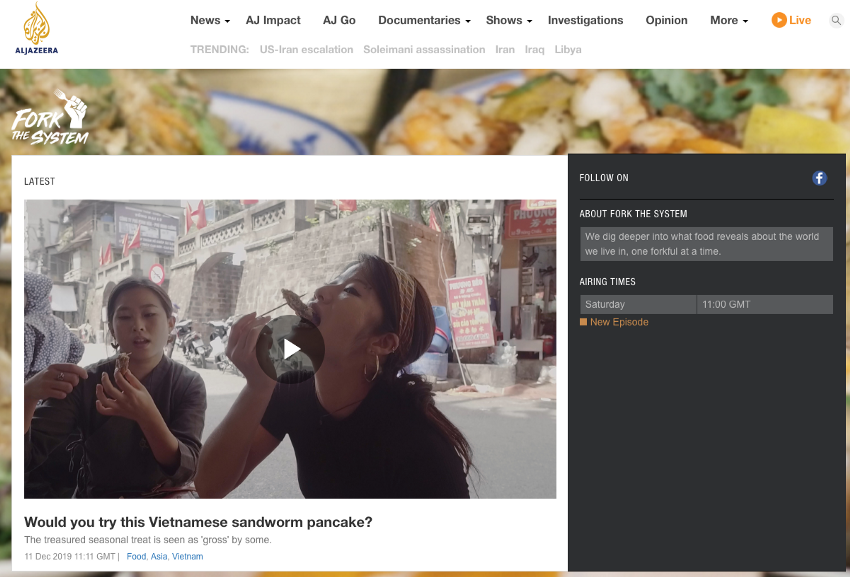Click the Al Jazeera logo
This screenshot has width=850, height=577.
click(36, 28)
